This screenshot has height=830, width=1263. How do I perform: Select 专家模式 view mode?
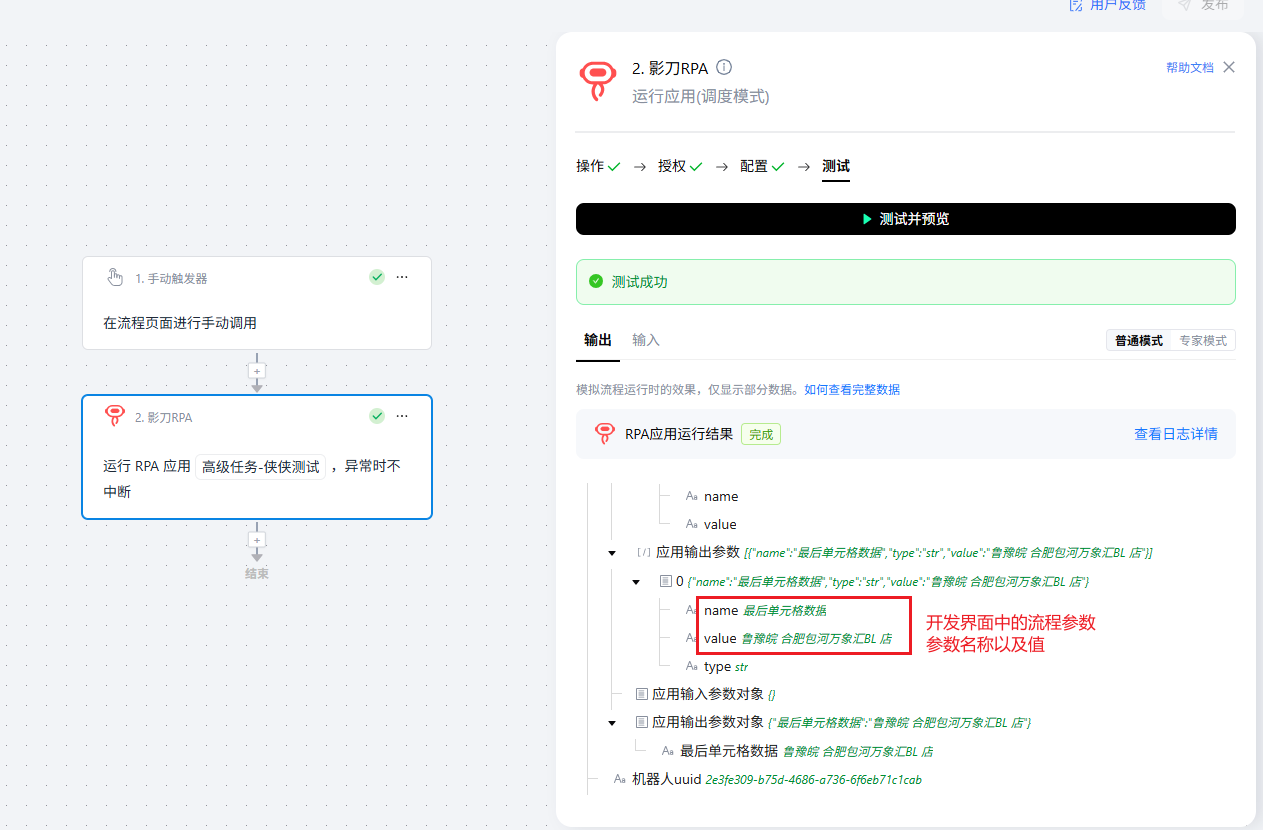[1203, 341]
